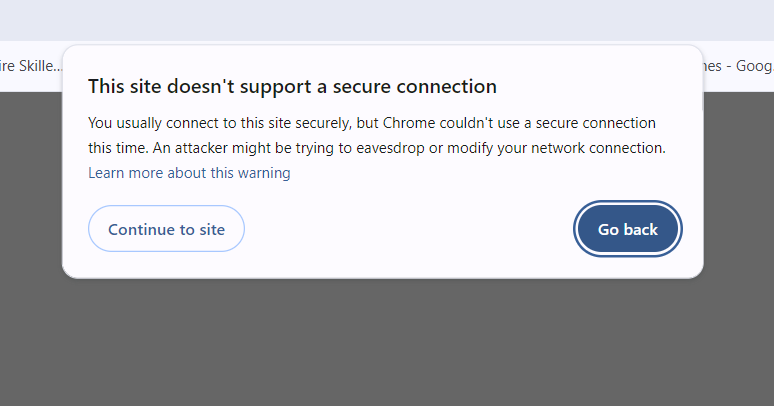Open the Learn more about this warning link
774x406 pixels.
(x=189, y=173)
